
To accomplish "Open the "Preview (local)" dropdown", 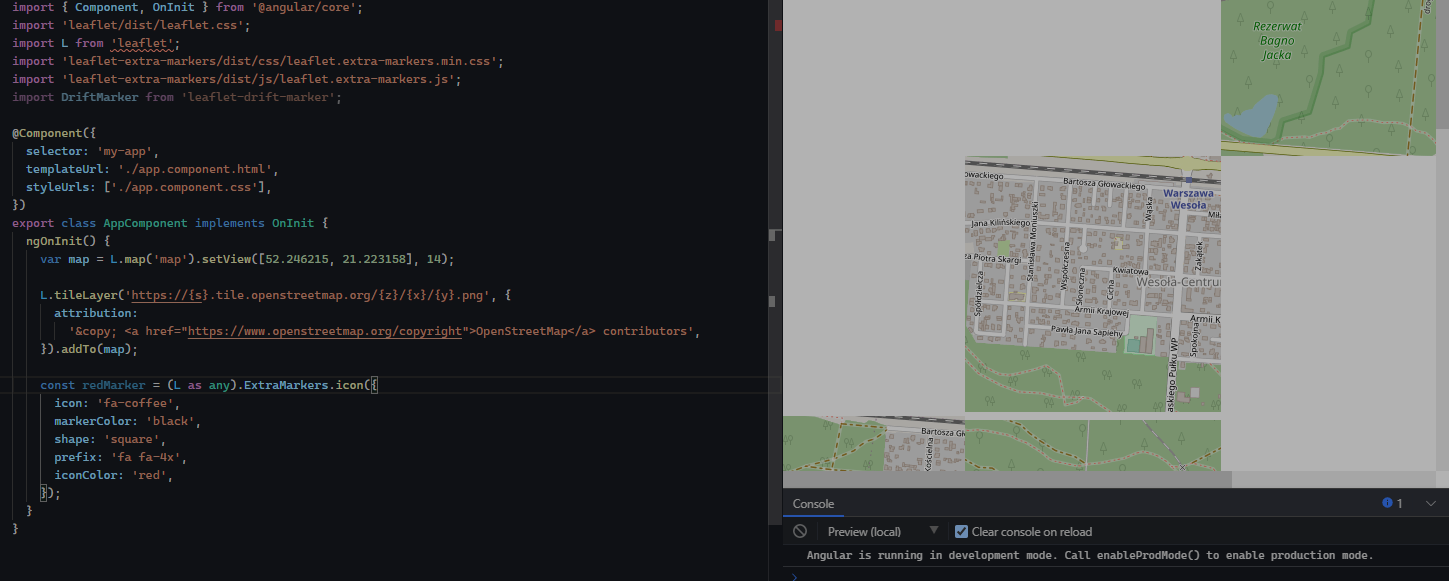I will pos(882,531).
